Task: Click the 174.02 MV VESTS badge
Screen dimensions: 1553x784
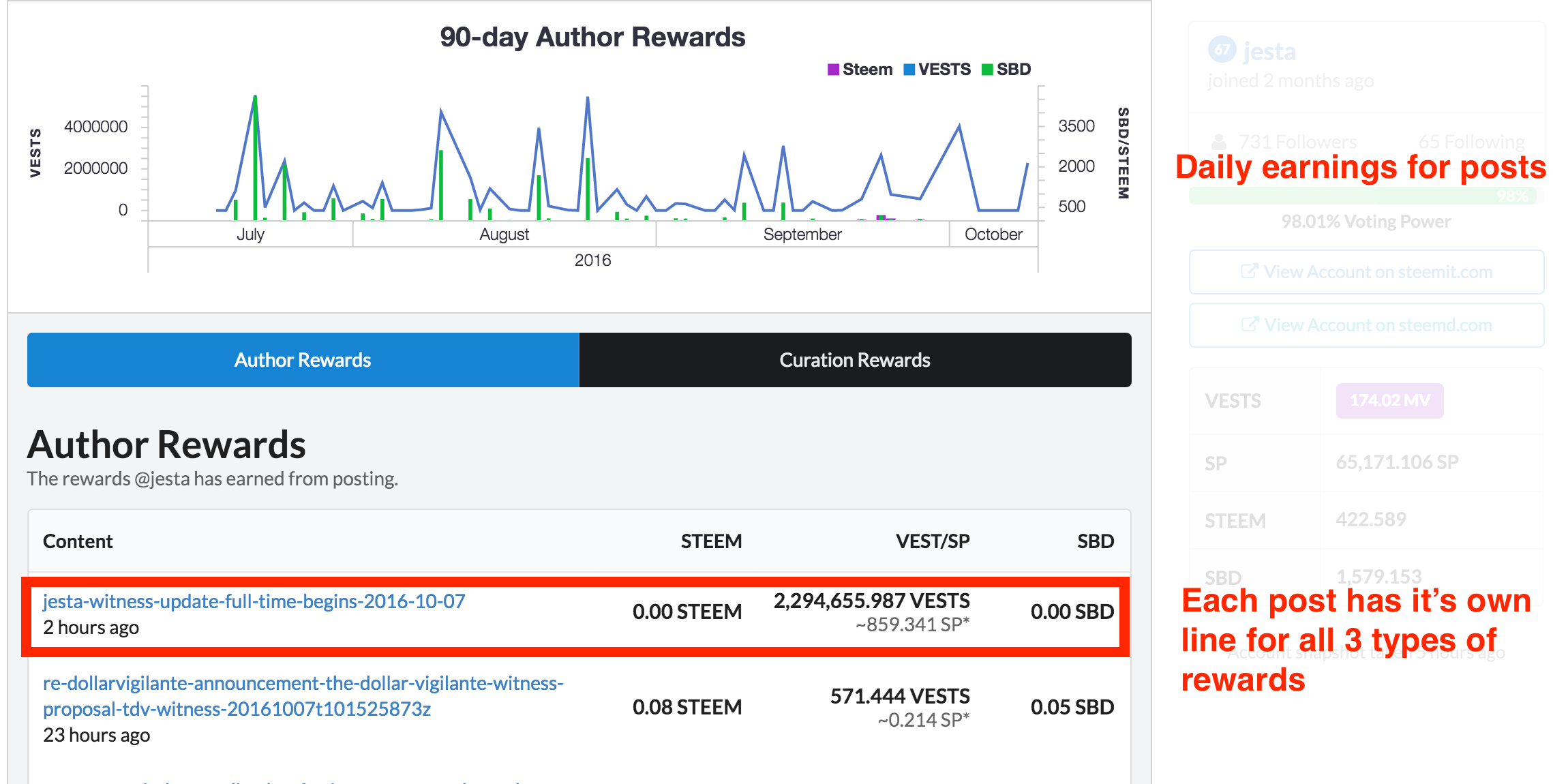Action: click(1389, 400)
